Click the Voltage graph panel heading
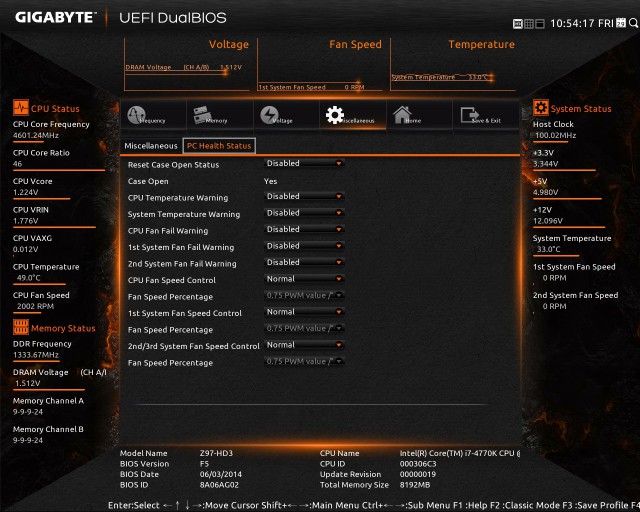Screen dimensions: 640x512 point(229,44)
